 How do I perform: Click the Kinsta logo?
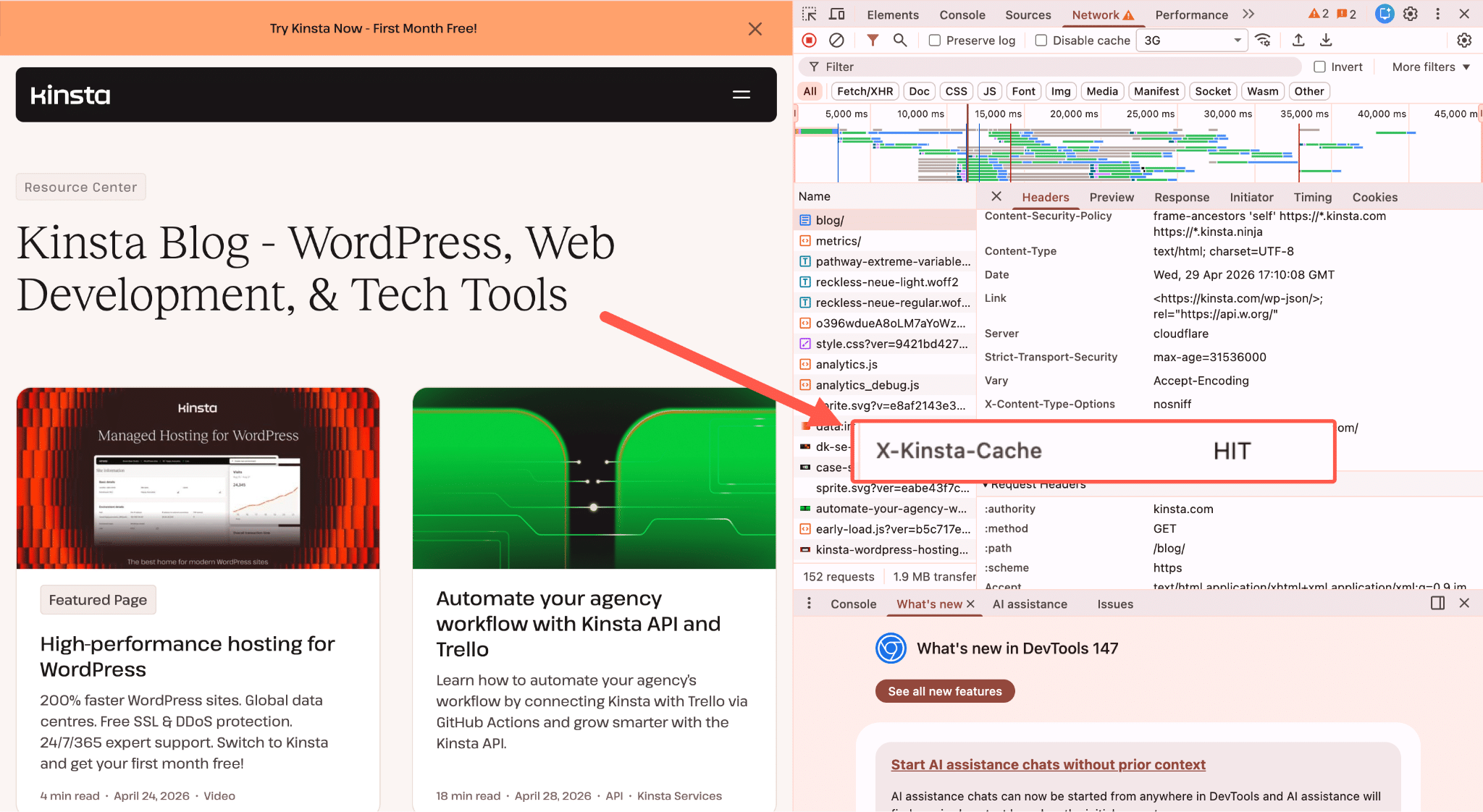70,95
